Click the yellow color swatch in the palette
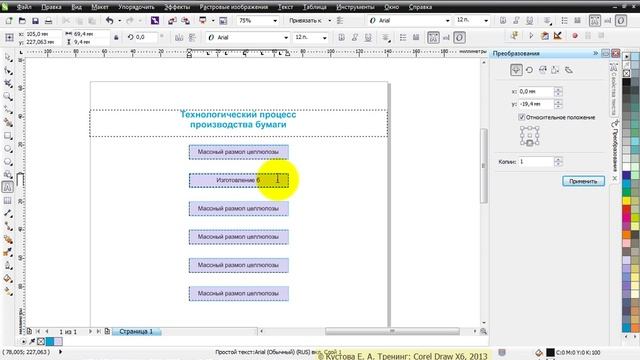This screenshot has width=640, height=360. 627,200
